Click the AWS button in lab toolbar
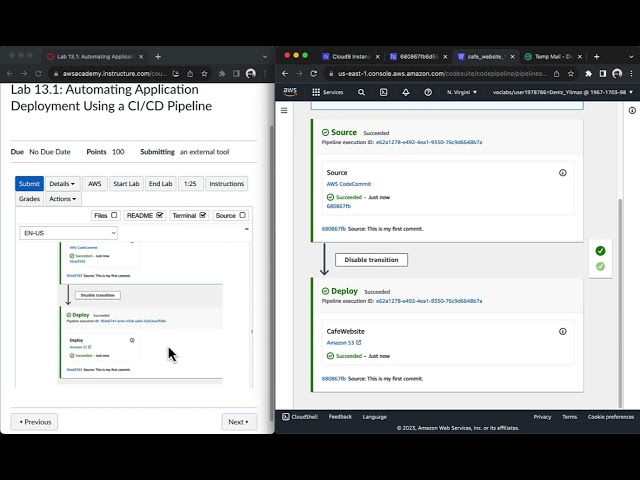 tap(94, 184)
